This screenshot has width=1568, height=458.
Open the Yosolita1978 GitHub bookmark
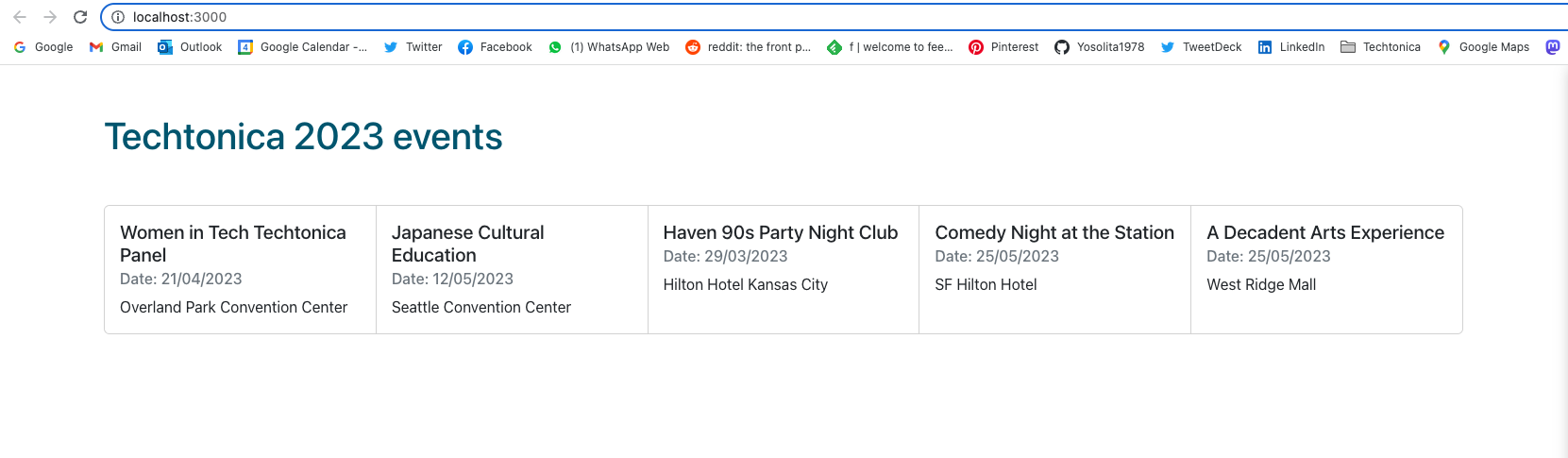[1099, 47]
